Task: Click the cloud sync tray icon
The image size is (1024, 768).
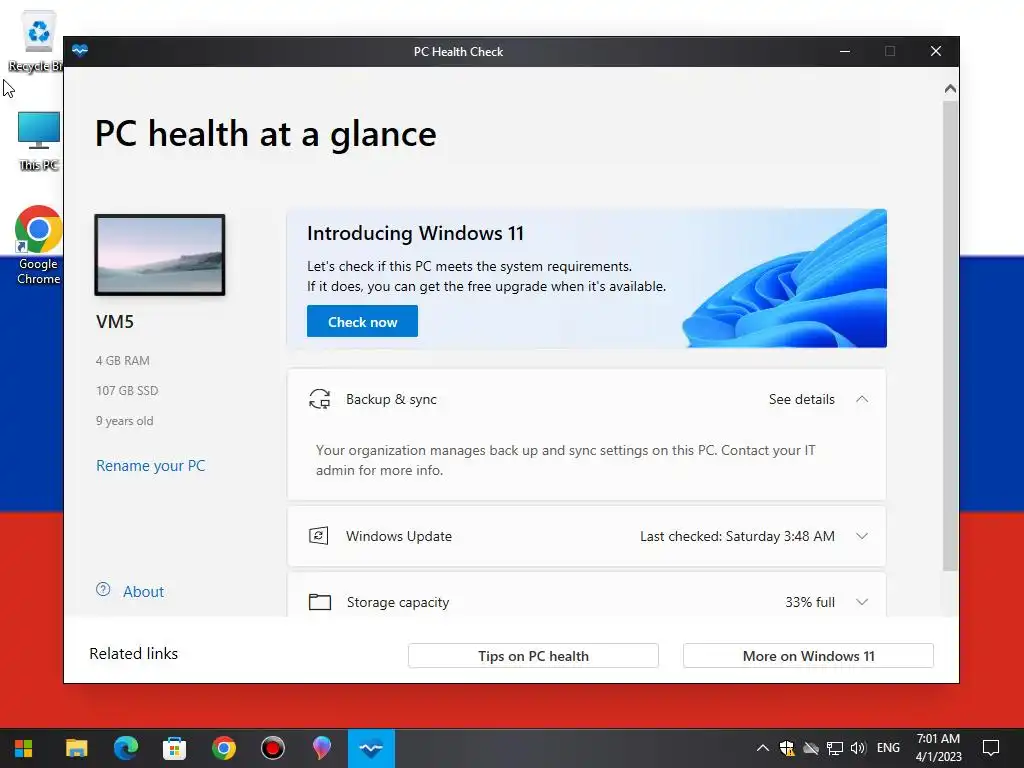Action: point(810,748)
